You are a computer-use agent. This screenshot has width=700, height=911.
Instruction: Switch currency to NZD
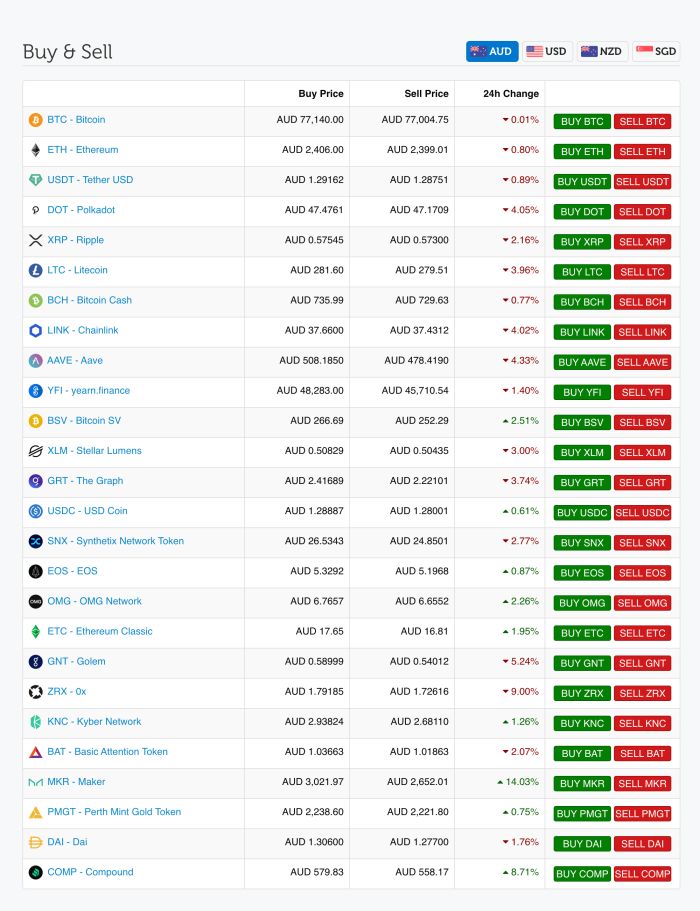click(602, 51)
